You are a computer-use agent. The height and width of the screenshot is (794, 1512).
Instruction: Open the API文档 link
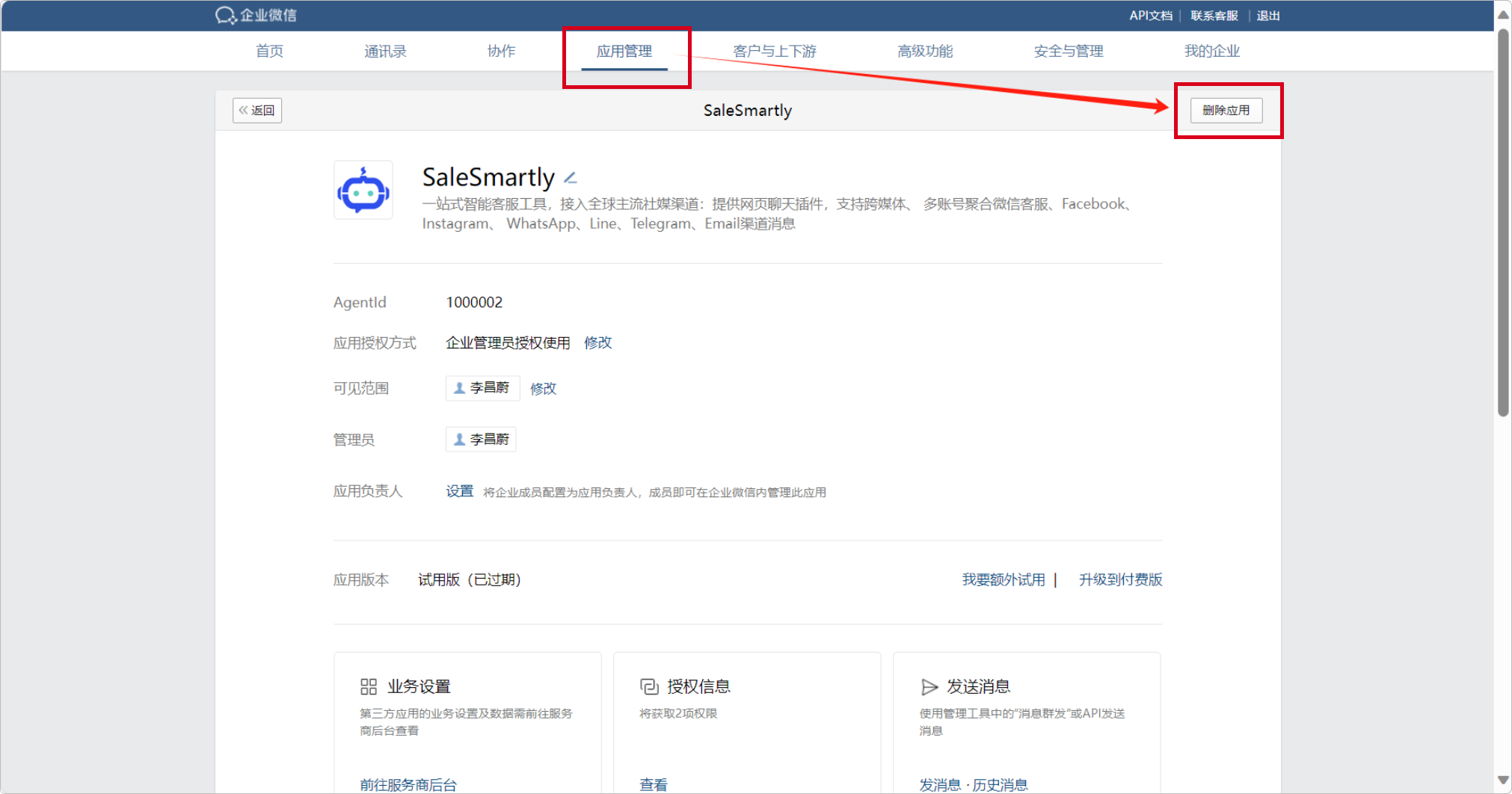tap(1150, 16)
